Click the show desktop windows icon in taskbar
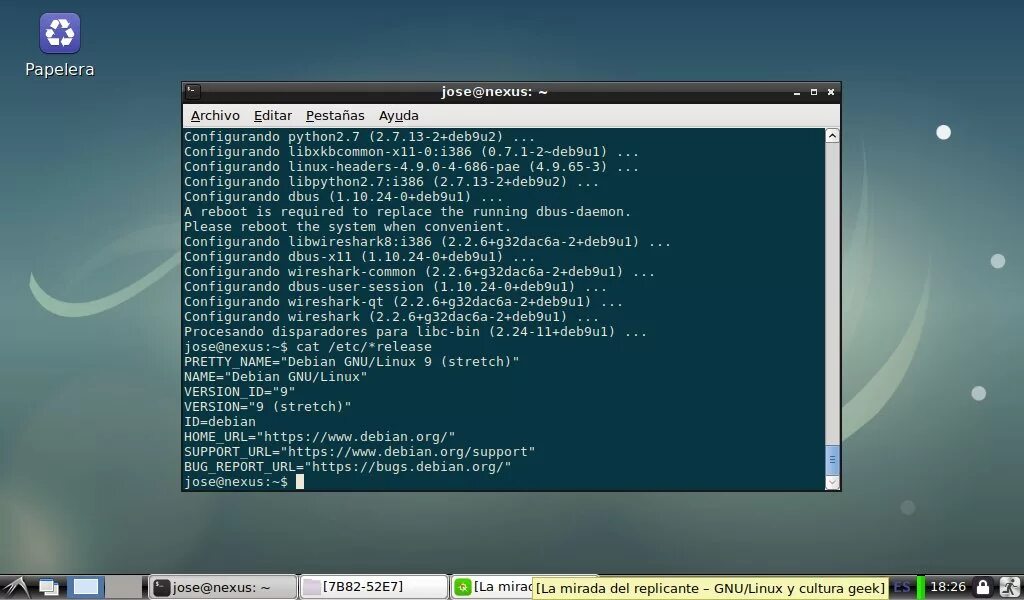This screenshot has height=600, width=1024. click(49, 586)
